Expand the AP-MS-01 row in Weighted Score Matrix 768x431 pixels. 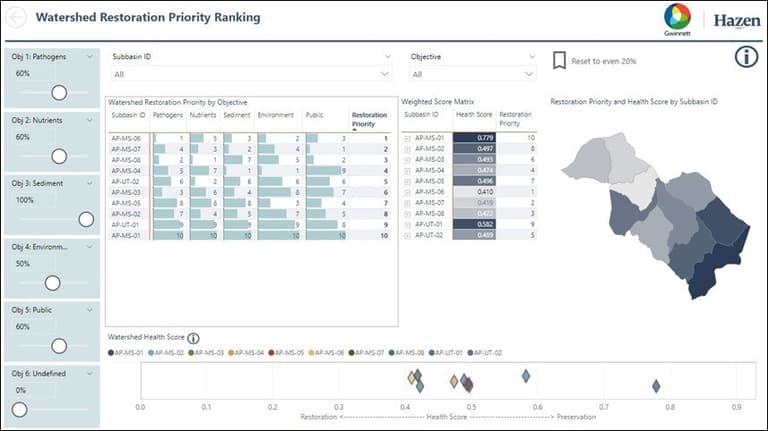click(x=406, y=137)
